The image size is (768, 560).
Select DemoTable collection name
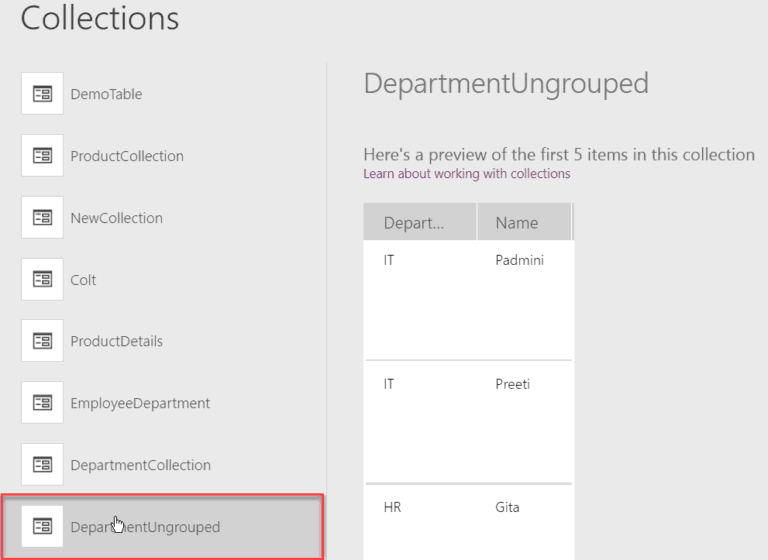(x=106, y=94)
